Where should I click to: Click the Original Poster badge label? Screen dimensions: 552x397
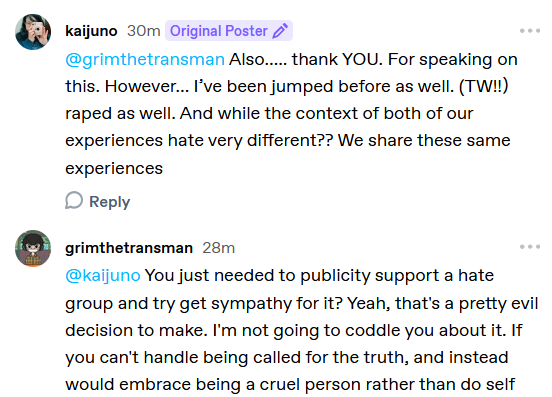tap(219, 31)
